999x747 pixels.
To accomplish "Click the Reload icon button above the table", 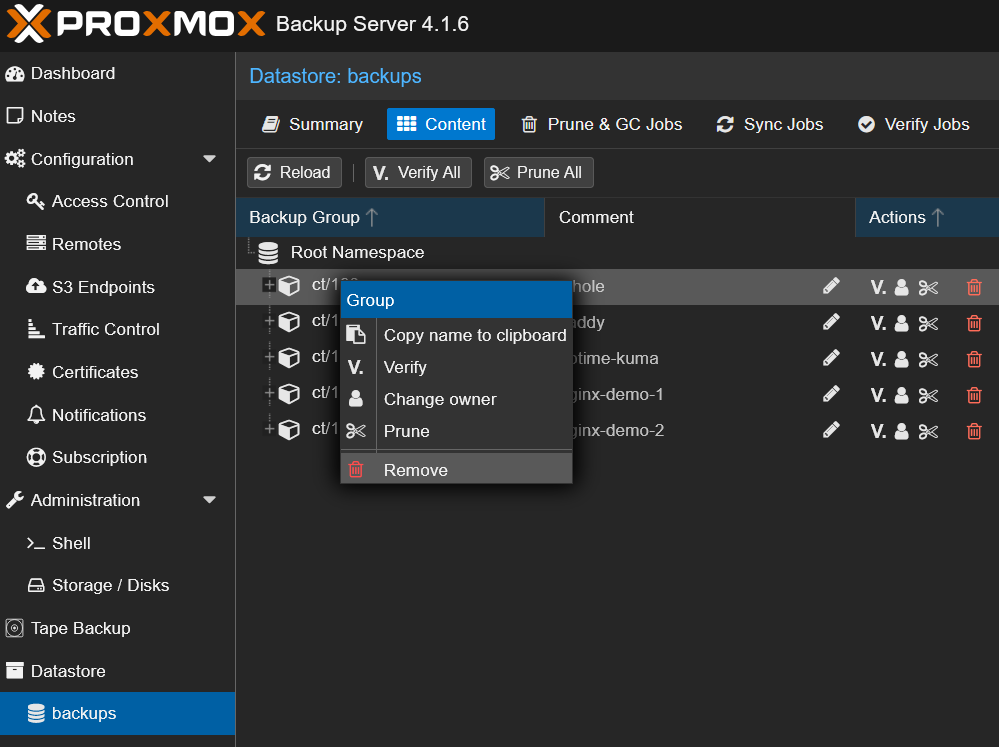I will coord(294,172).
